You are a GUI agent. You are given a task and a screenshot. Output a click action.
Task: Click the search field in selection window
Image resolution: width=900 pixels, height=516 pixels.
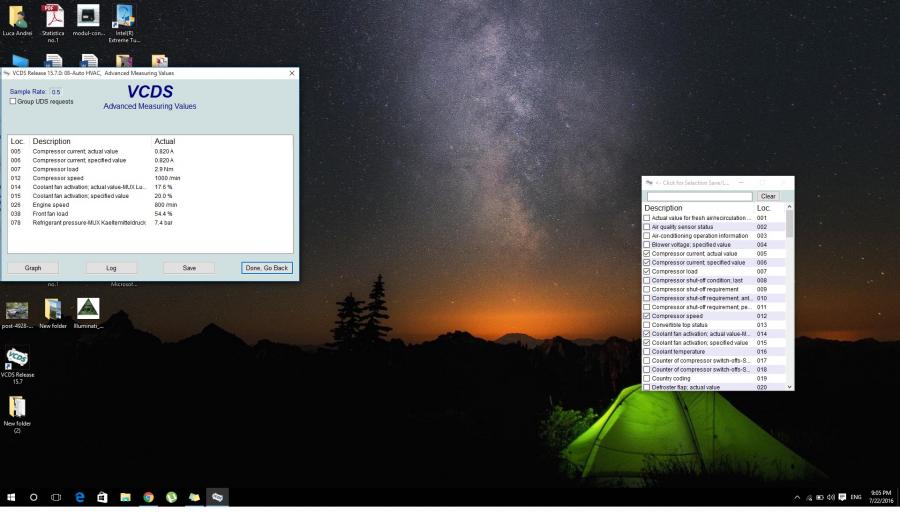699,196
